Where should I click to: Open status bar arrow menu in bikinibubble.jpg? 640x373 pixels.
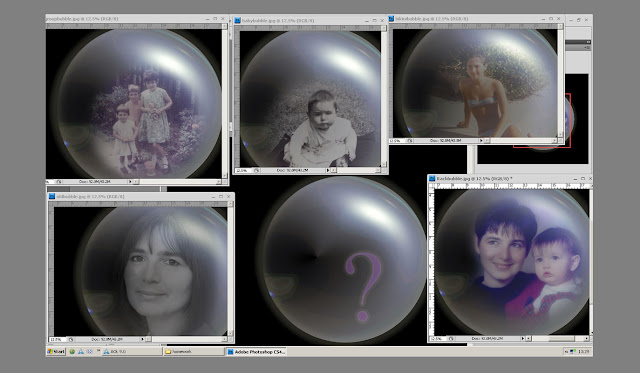point(481,140)
